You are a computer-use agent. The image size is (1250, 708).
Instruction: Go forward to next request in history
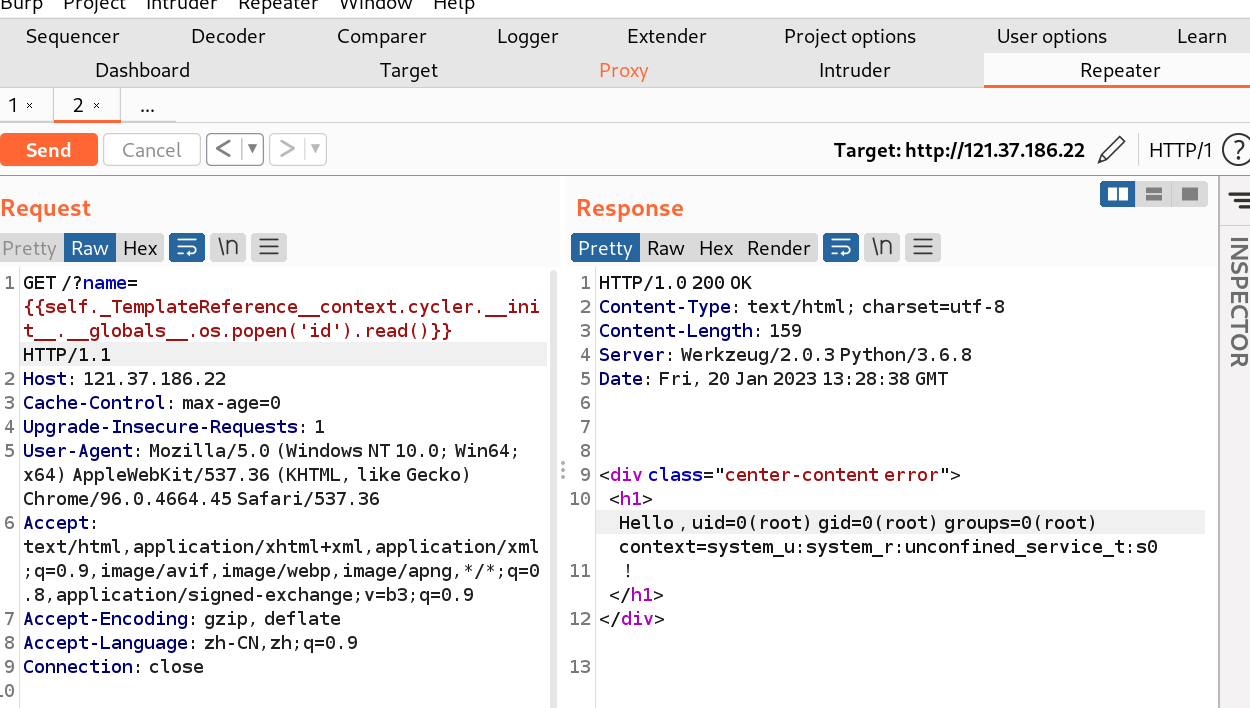click(x=287, y=149)
